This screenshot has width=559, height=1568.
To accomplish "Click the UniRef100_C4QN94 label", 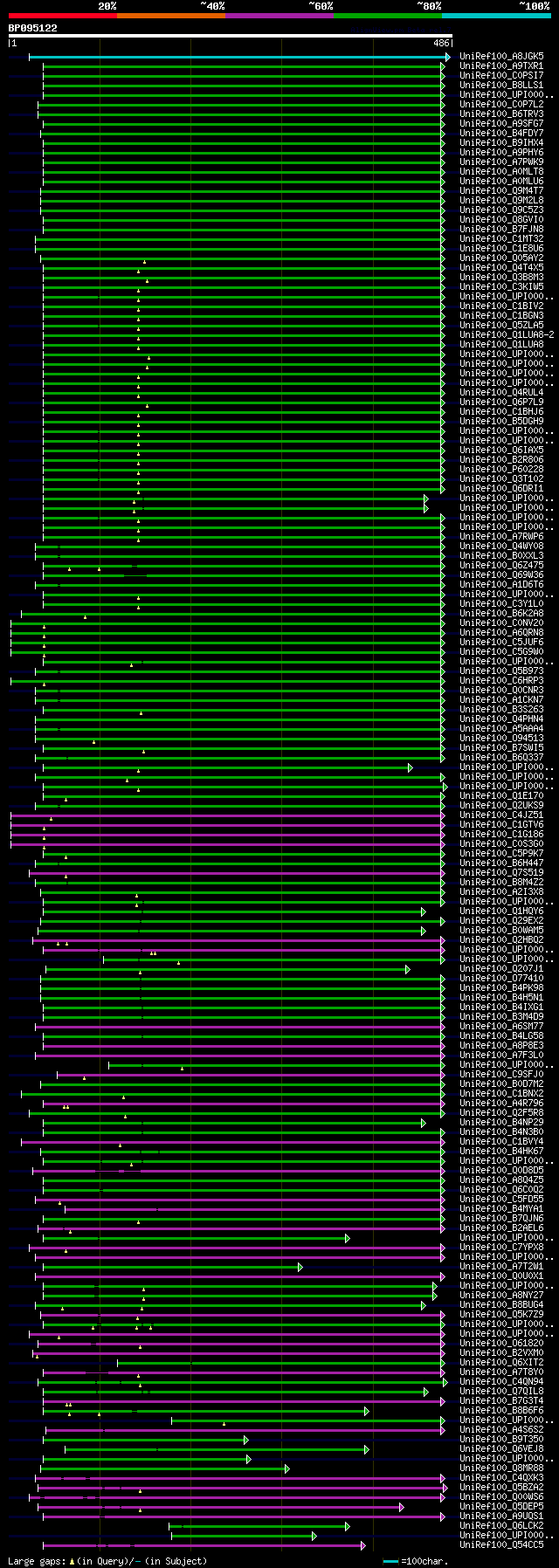I will 501,1382.
